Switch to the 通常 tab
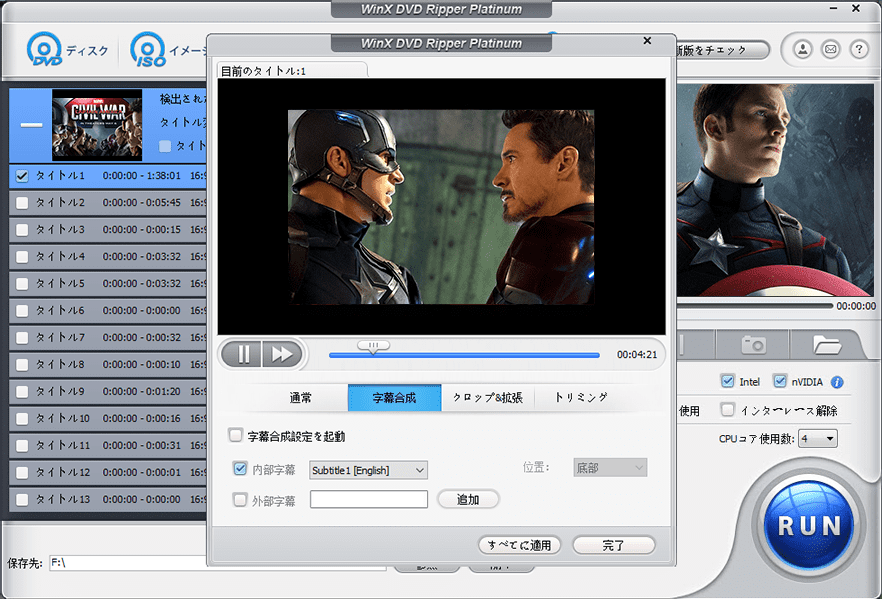This screenshot has width=882, height=599. [x=300, y=398]
